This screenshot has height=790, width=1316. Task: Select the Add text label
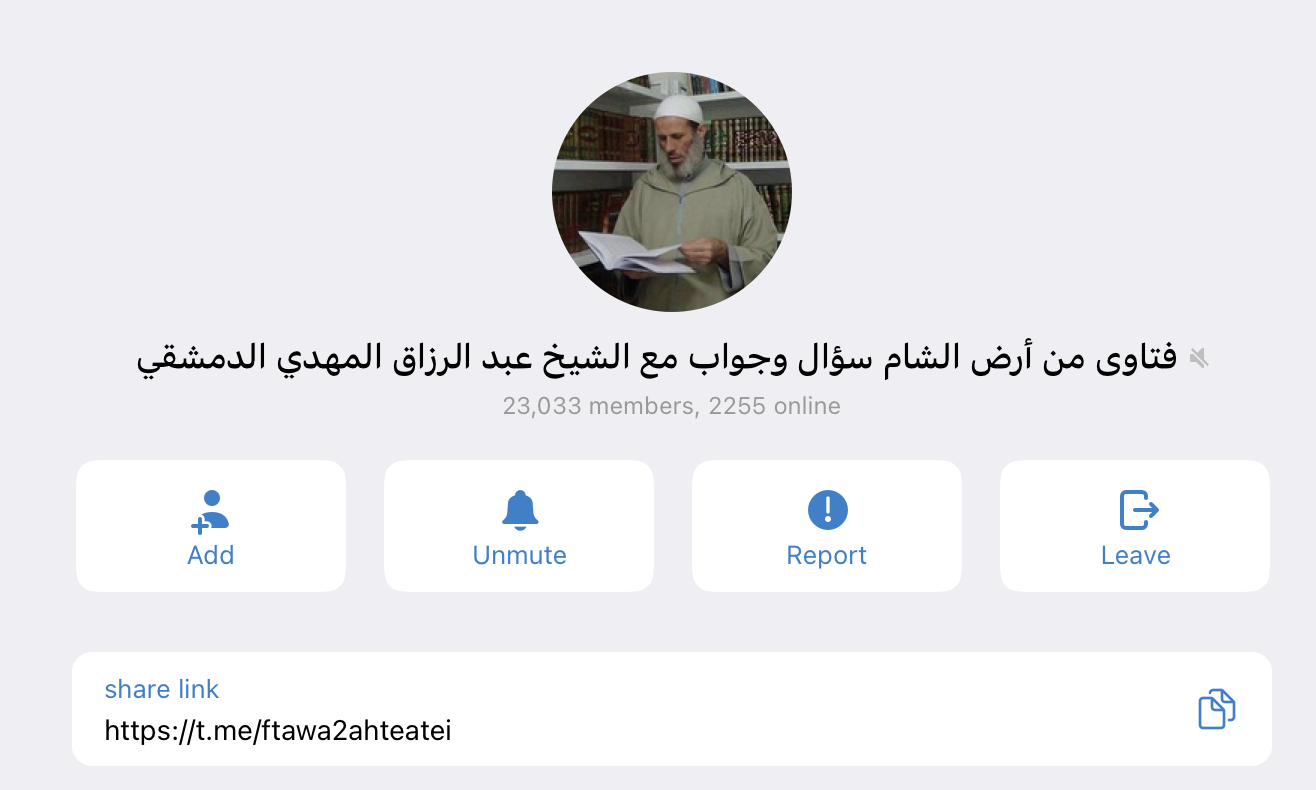pyautogui.click(x=210, y=555)
